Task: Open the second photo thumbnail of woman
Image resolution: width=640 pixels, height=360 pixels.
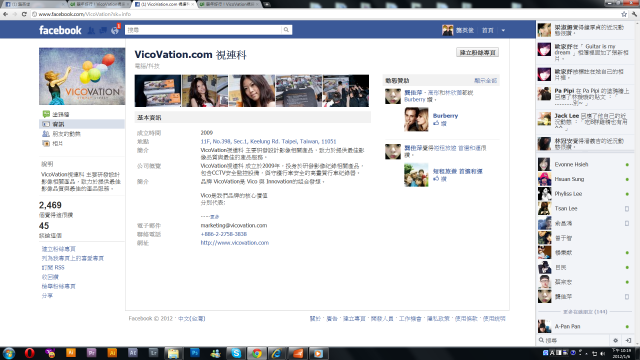Action: pyautogui.click(x=205, y=91)
